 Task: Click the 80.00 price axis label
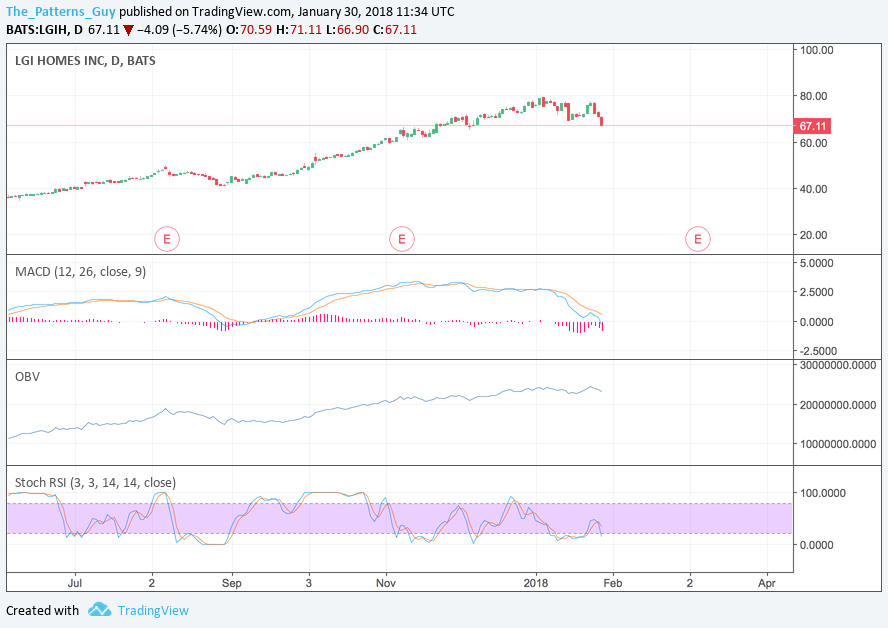click(813, 96)
